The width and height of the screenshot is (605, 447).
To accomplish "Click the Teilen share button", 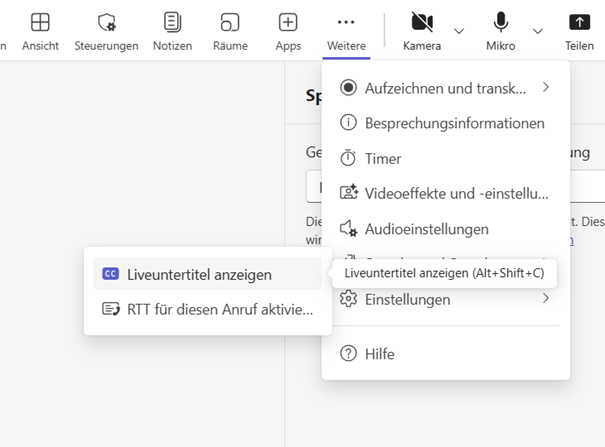I will point(580,32).
